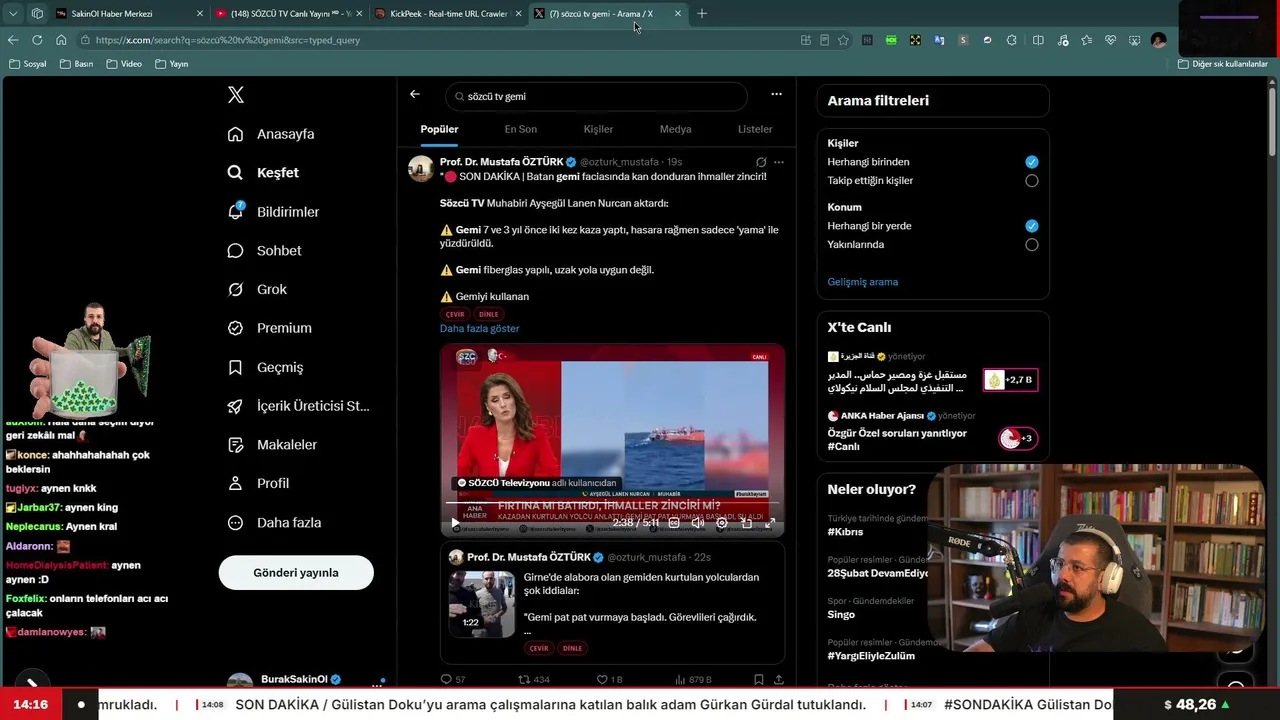
Task: Share Prof. Dr. Mustafa Öztürk's post
Action: [x=779, y=680]
